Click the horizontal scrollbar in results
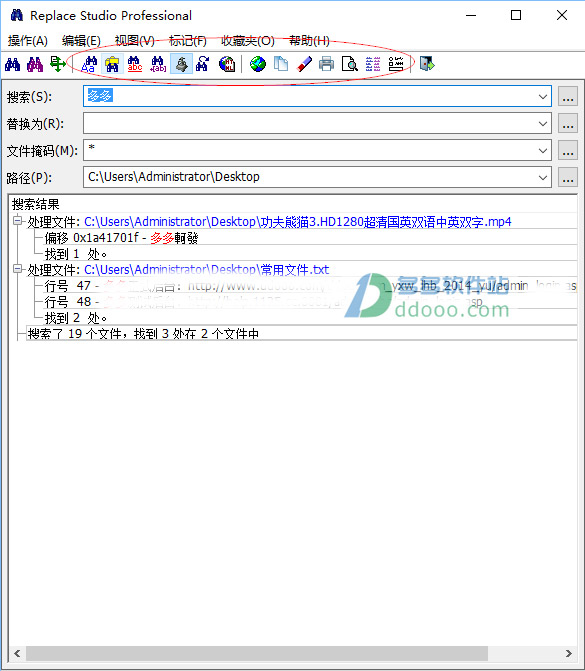The image size is (585, 671). tap(257, 653)
